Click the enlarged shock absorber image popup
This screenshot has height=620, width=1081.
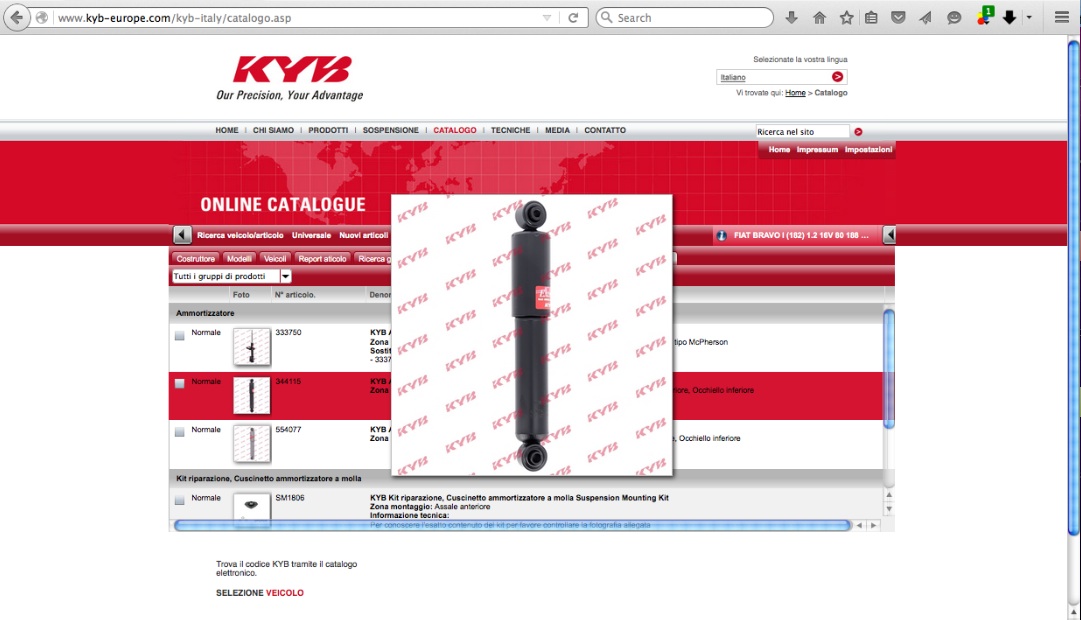(x=532, y=335)
